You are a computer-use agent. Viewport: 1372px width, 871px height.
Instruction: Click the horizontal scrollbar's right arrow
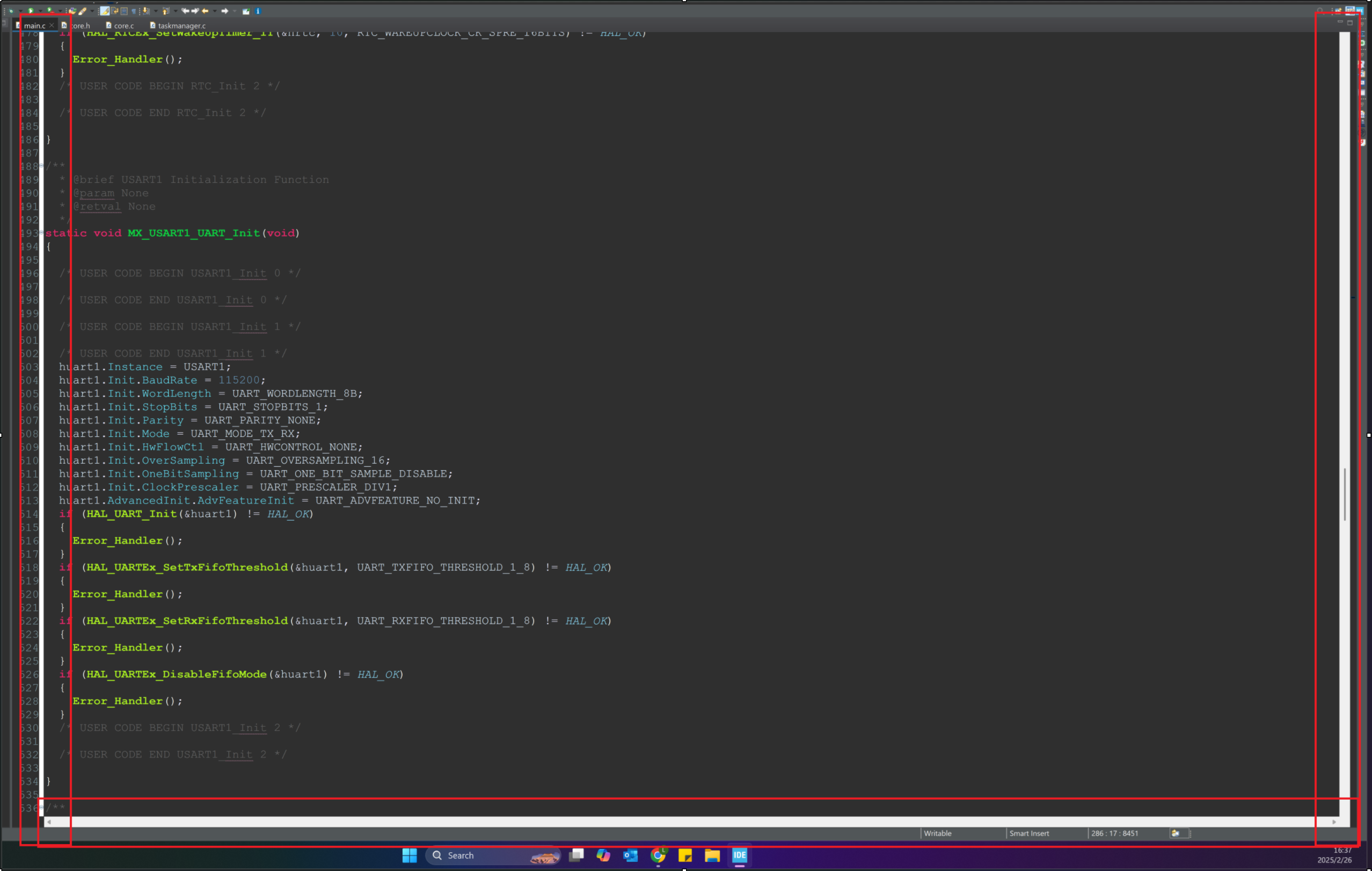click(x=1334, y=822)
